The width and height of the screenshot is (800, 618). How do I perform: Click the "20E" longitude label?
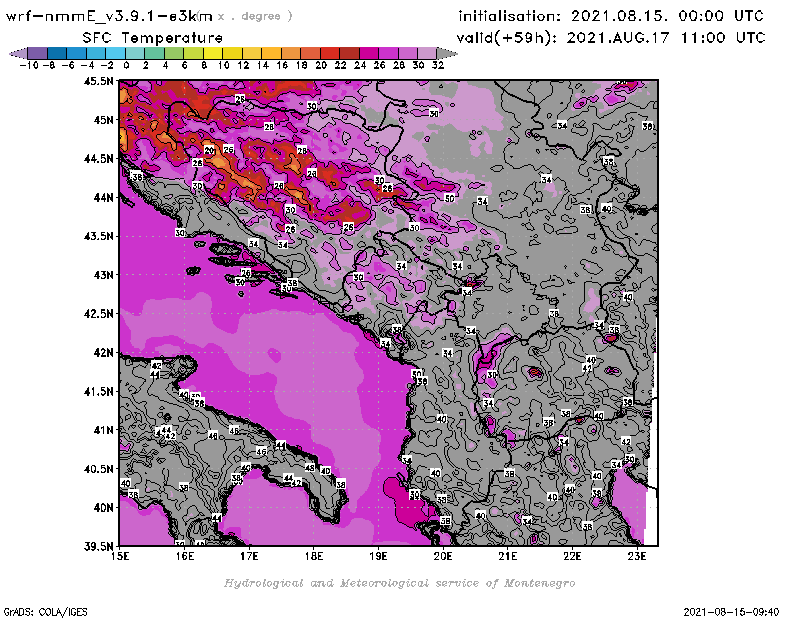(x=443, y=556)
